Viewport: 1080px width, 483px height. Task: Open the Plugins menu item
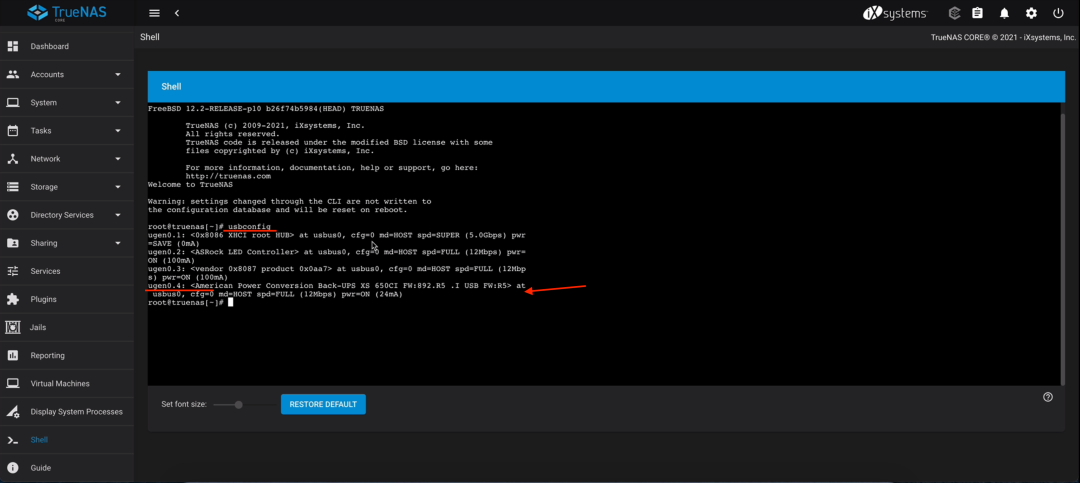[67, 299]
